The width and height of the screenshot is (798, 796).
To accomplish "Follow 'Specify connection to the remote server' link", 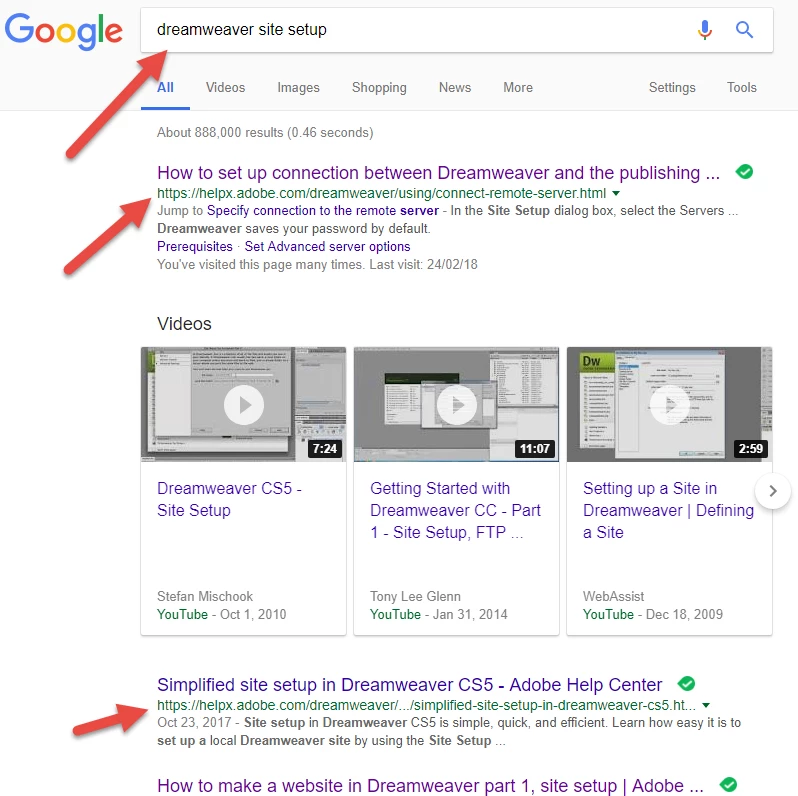I will [323, 211].
